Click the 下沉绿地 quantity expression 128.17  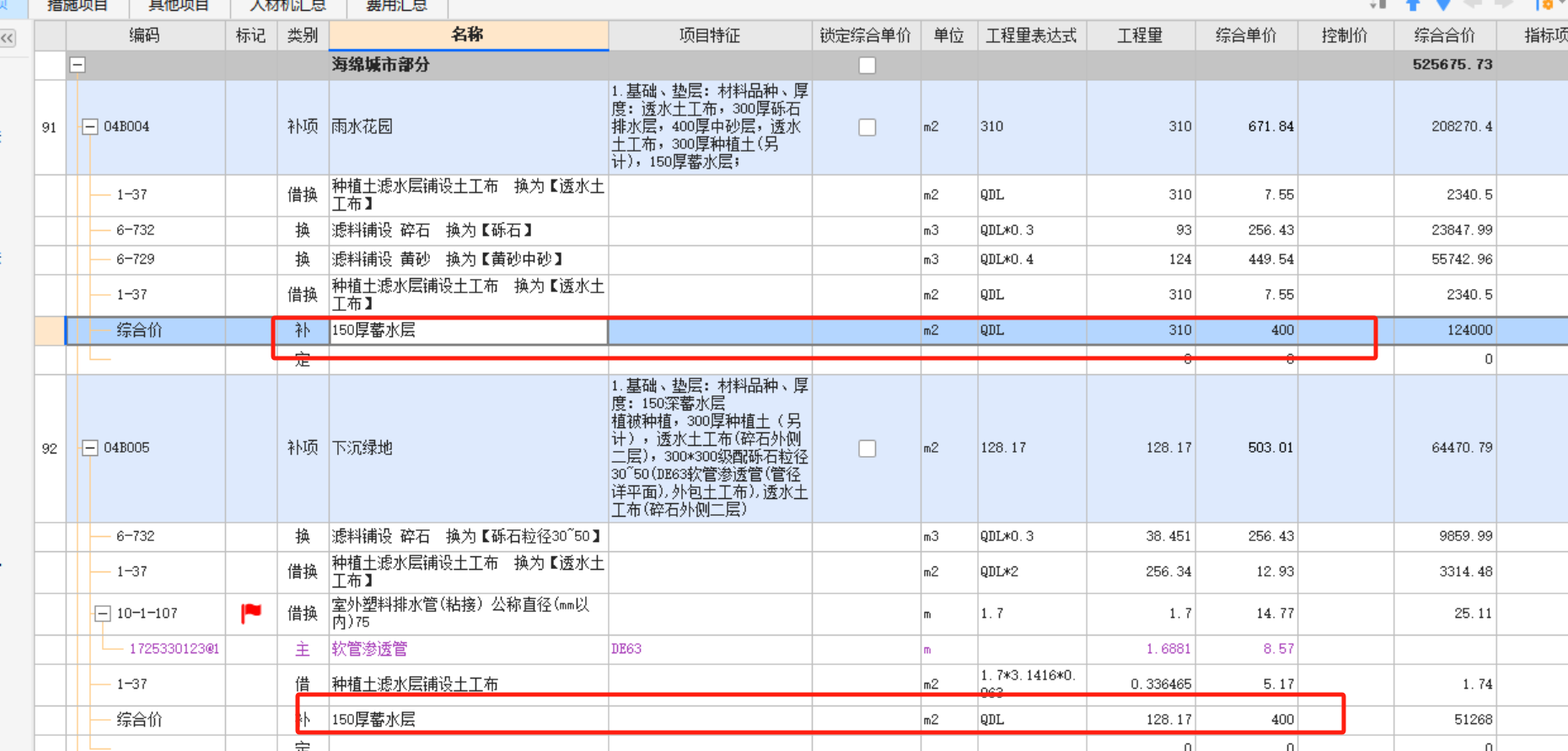[x=1003, y=448]
